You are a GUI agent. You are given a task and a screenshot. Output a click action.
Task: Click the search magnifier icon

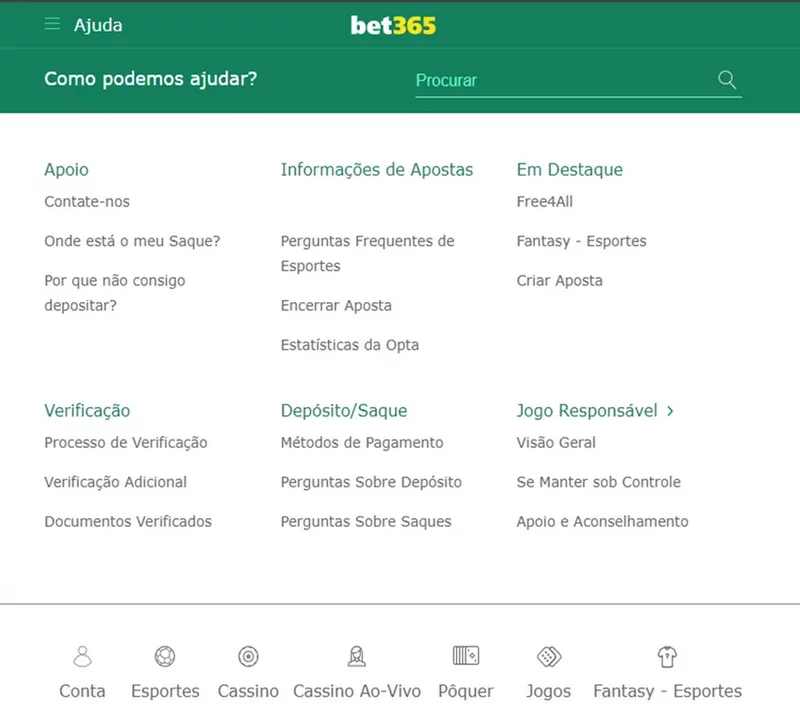(727, 80)
